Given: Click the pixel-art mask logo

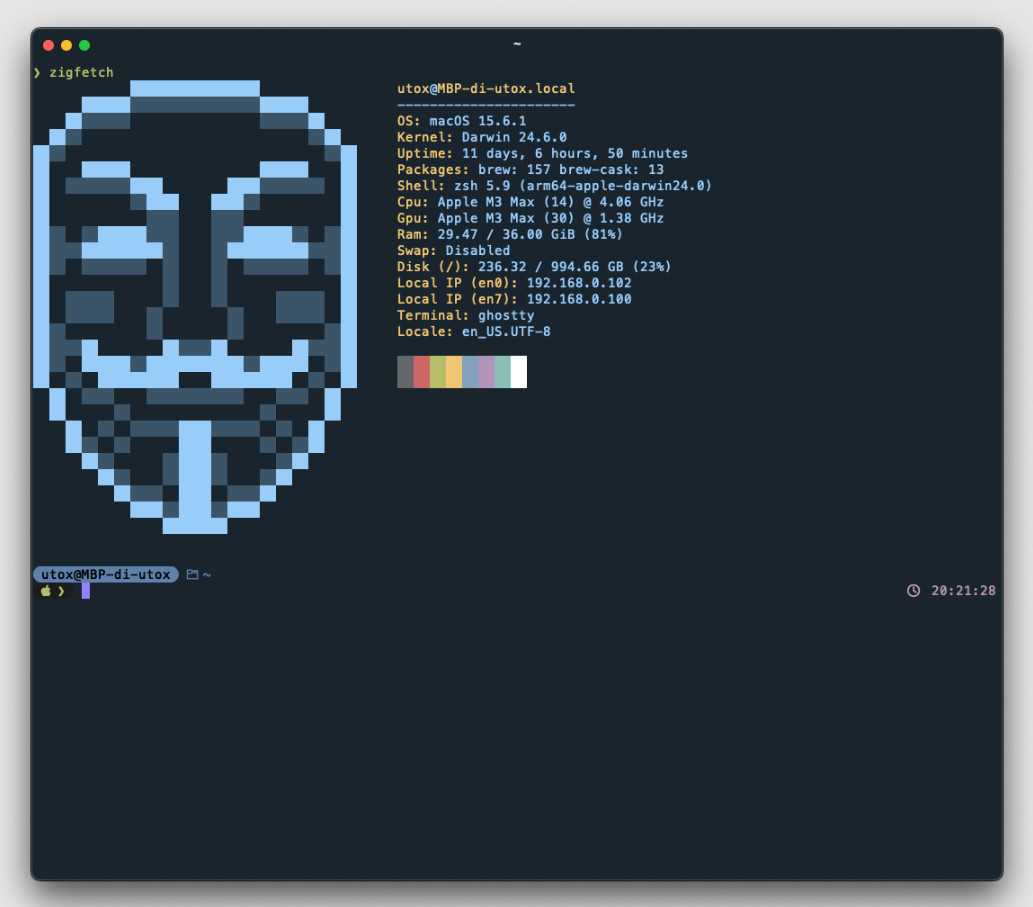Looking at the screenshot, I should (x=195, y=307).
